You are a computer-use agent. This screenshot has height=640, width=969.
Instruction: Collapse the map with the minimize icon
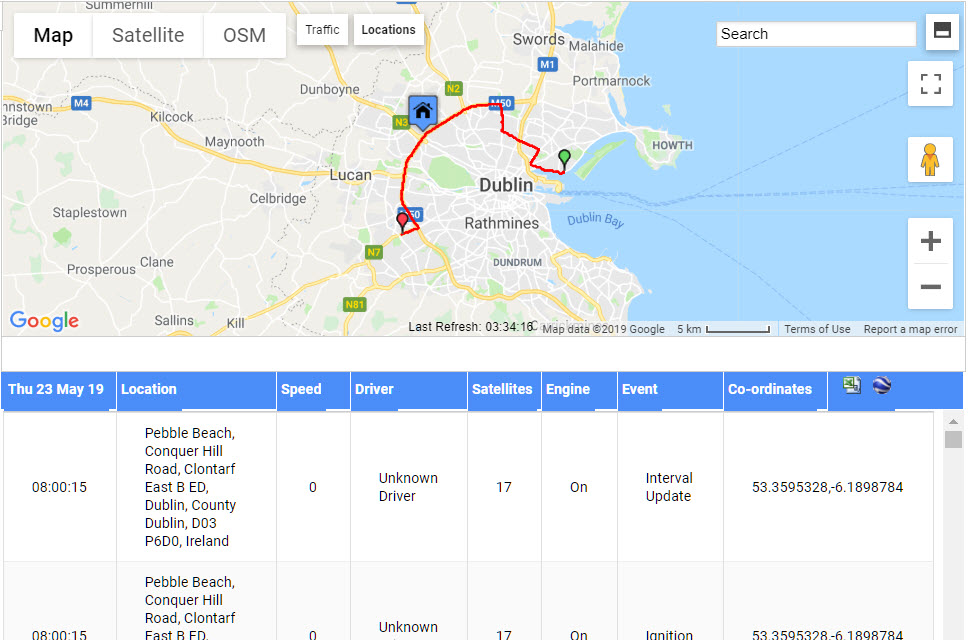click(x=942, y=30)
